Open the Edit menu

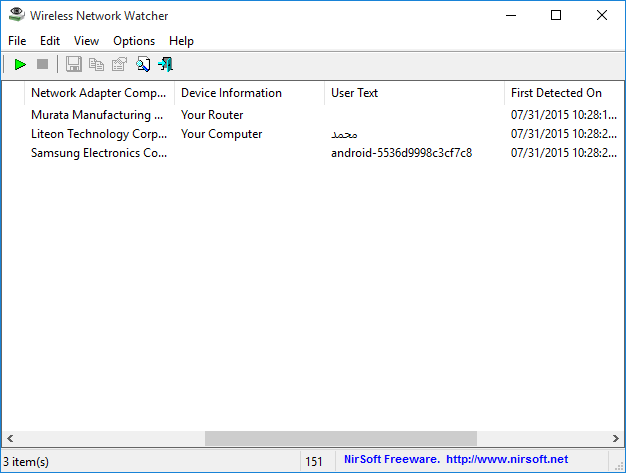click(50, 41)
